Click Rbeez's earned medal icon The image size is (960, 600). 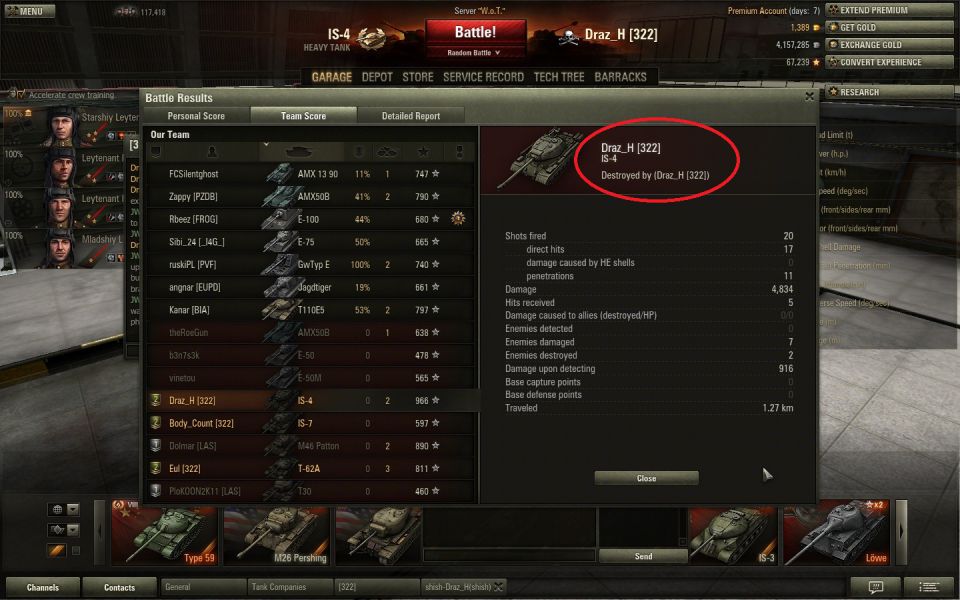click(x=457, y=219)
